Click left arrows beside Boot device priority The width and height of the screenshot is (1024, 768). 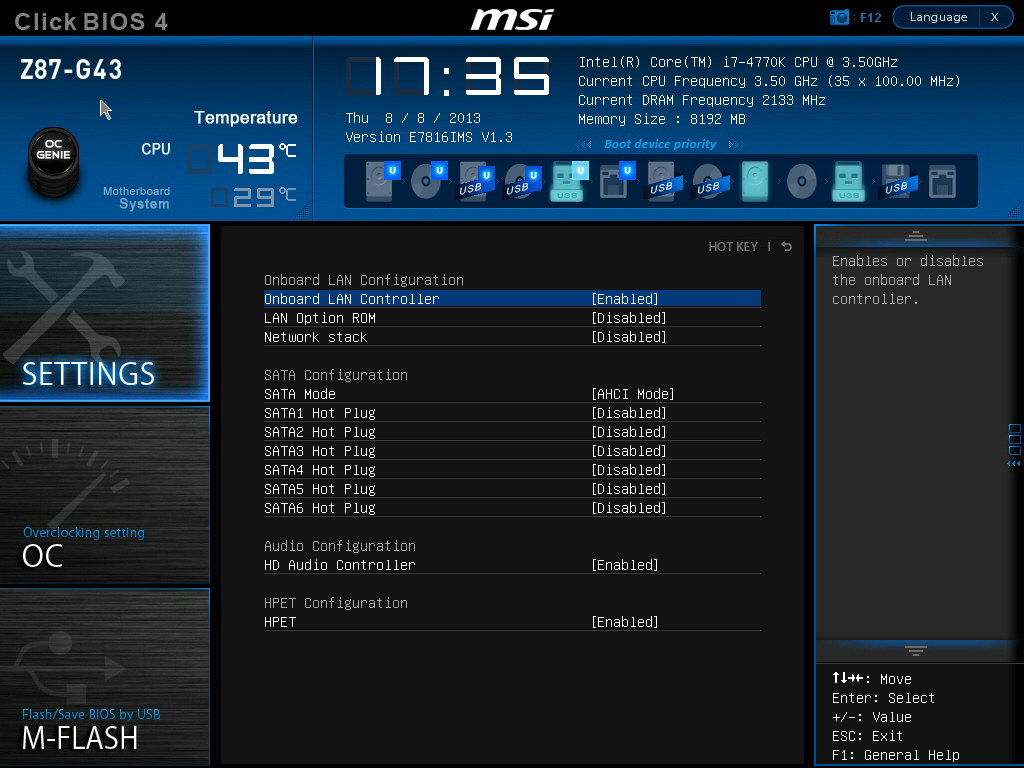[584, 144]
